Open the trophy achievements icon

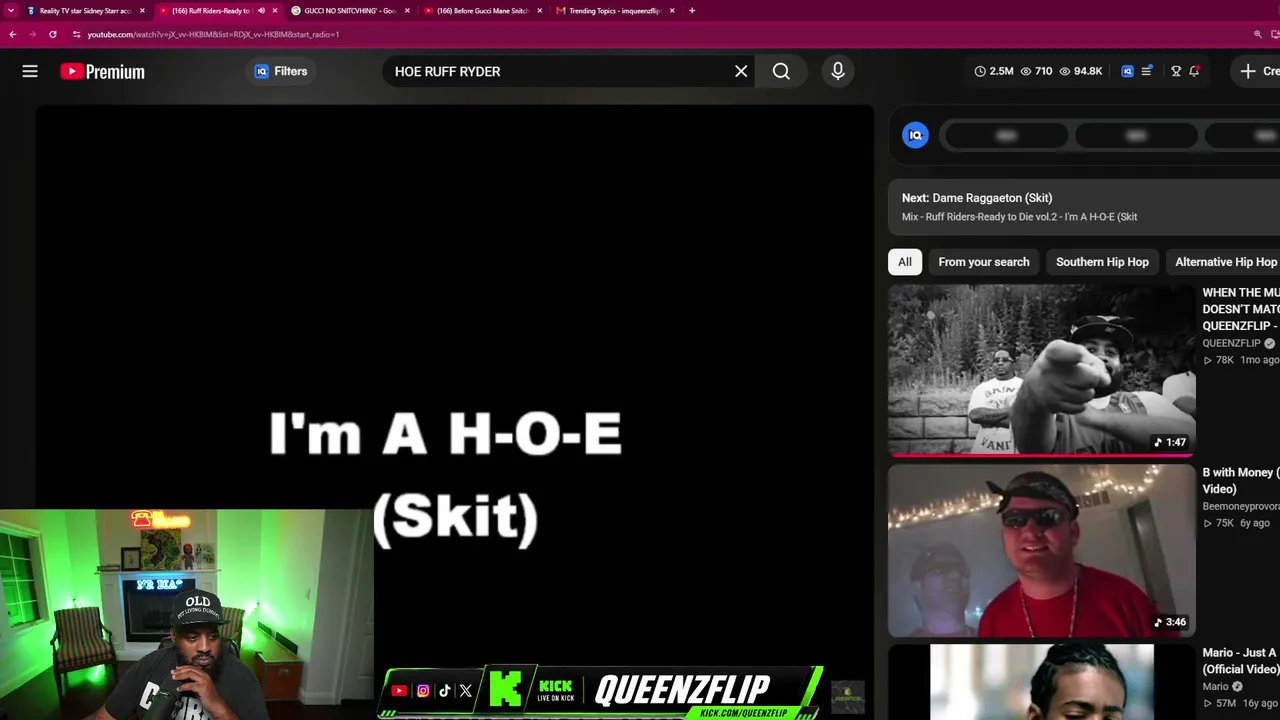click(1176, 71)
